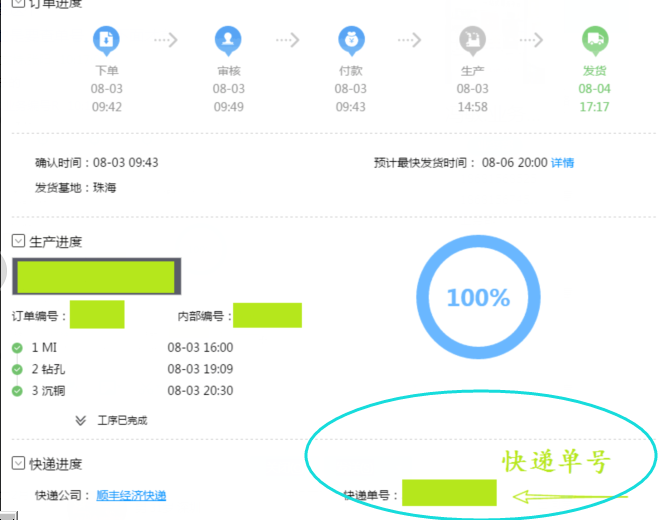Click green check icon beside 2 钻孔

tap(17, 369)
